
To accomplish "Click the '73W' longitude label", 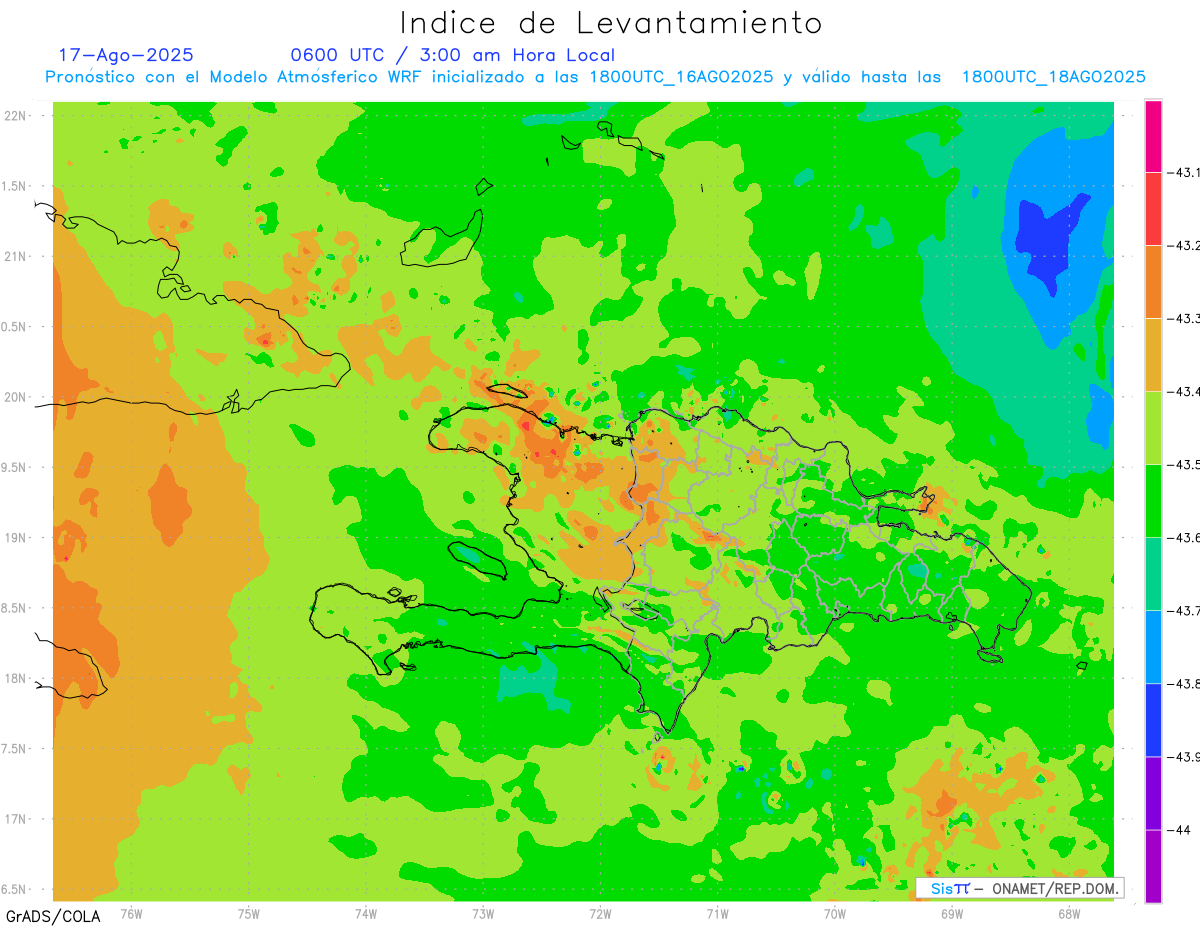I will click(483, 913).
